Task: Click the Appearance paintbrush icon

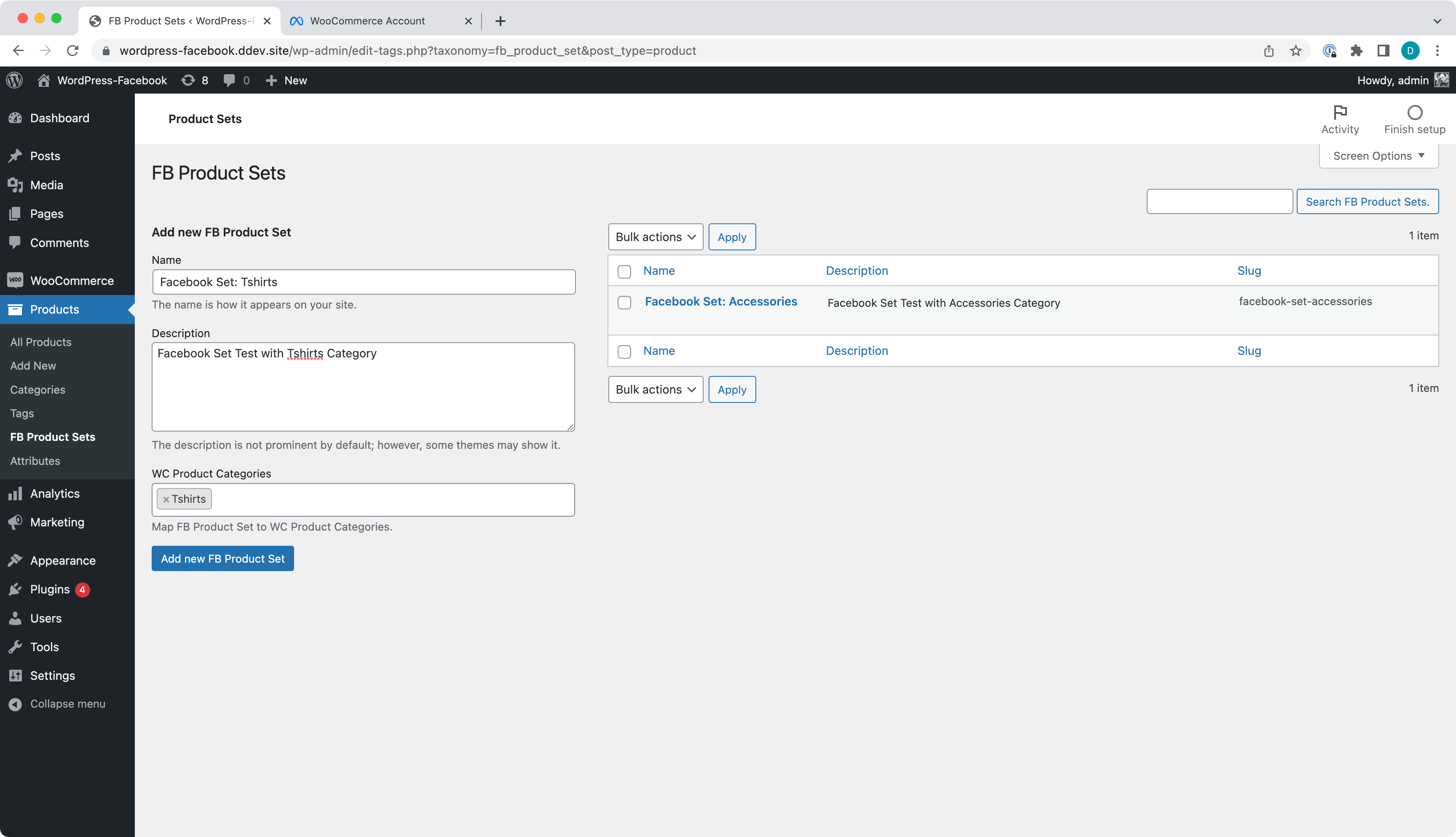Action: coord(16,560)
